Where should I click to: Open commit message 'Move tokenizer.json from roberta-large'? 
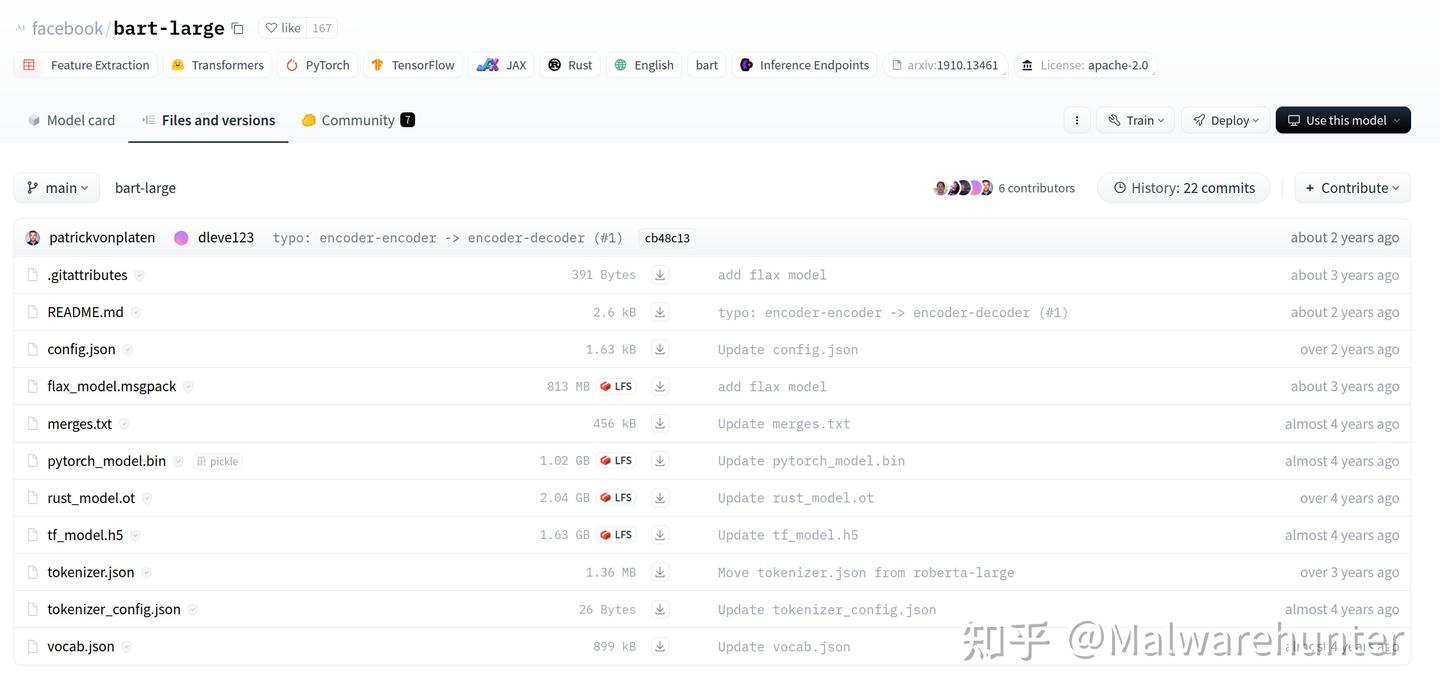[866, 573]
